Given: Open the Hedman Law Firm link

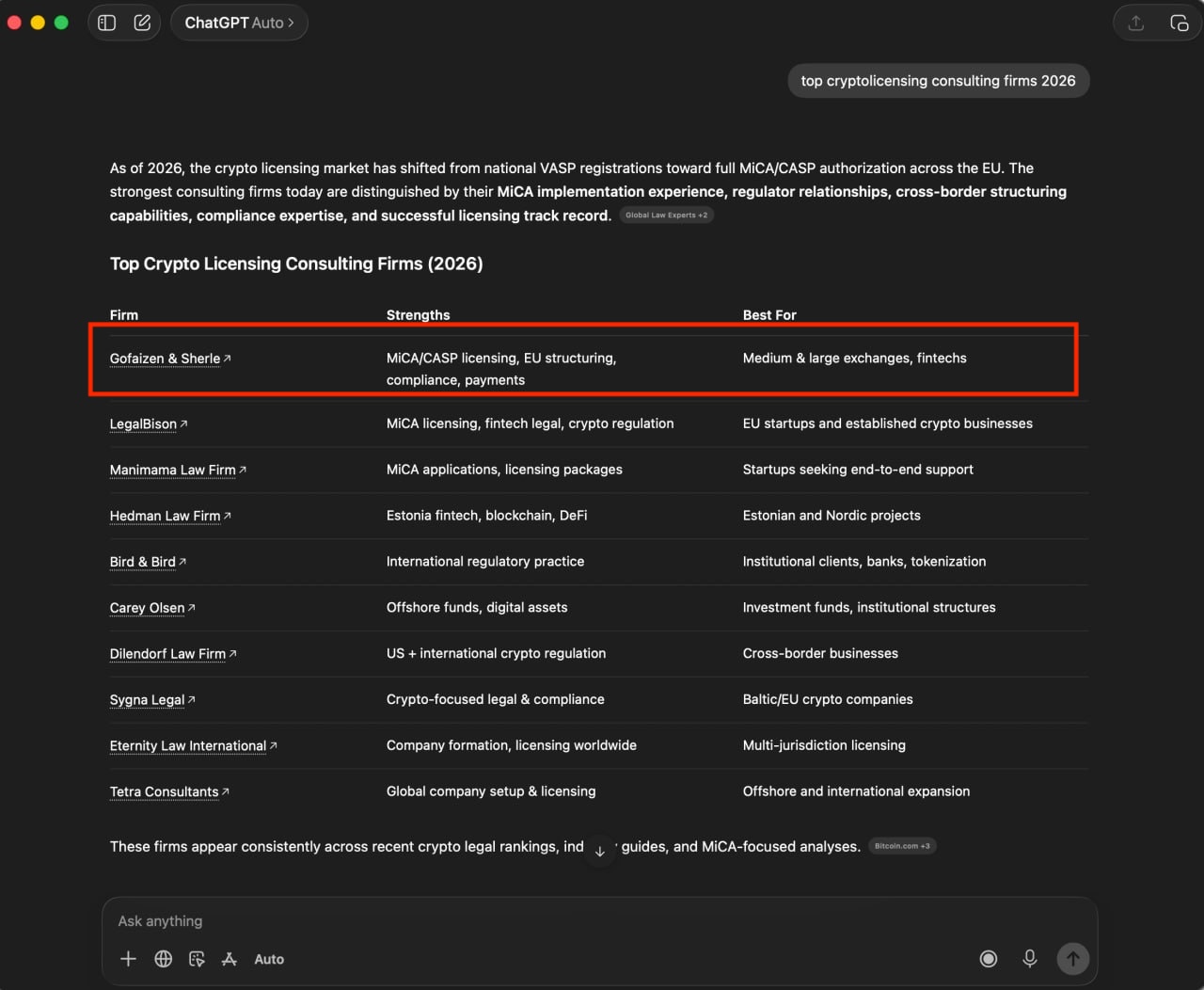Looking at the screenshot, I should click(x=170, y=516).
